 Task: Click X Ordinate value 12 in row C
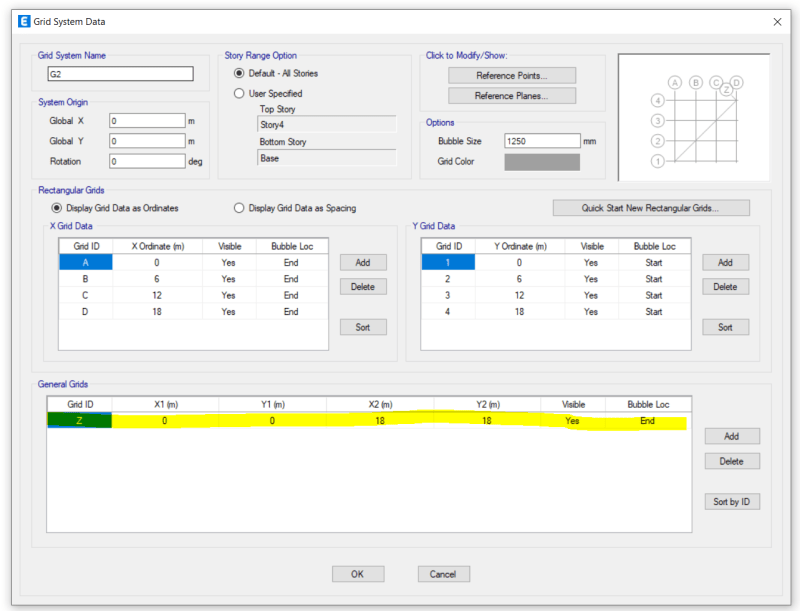(157, 295)
